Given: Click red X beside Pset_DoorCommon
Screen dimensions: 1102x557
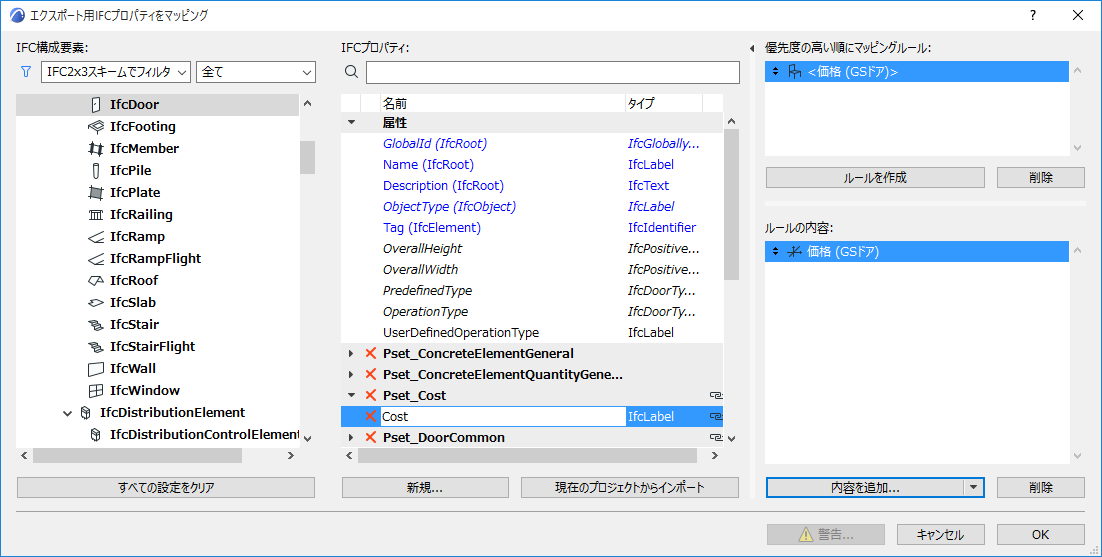Looking at the screenshot, I should pyautogui.click(x=371, y=438).
